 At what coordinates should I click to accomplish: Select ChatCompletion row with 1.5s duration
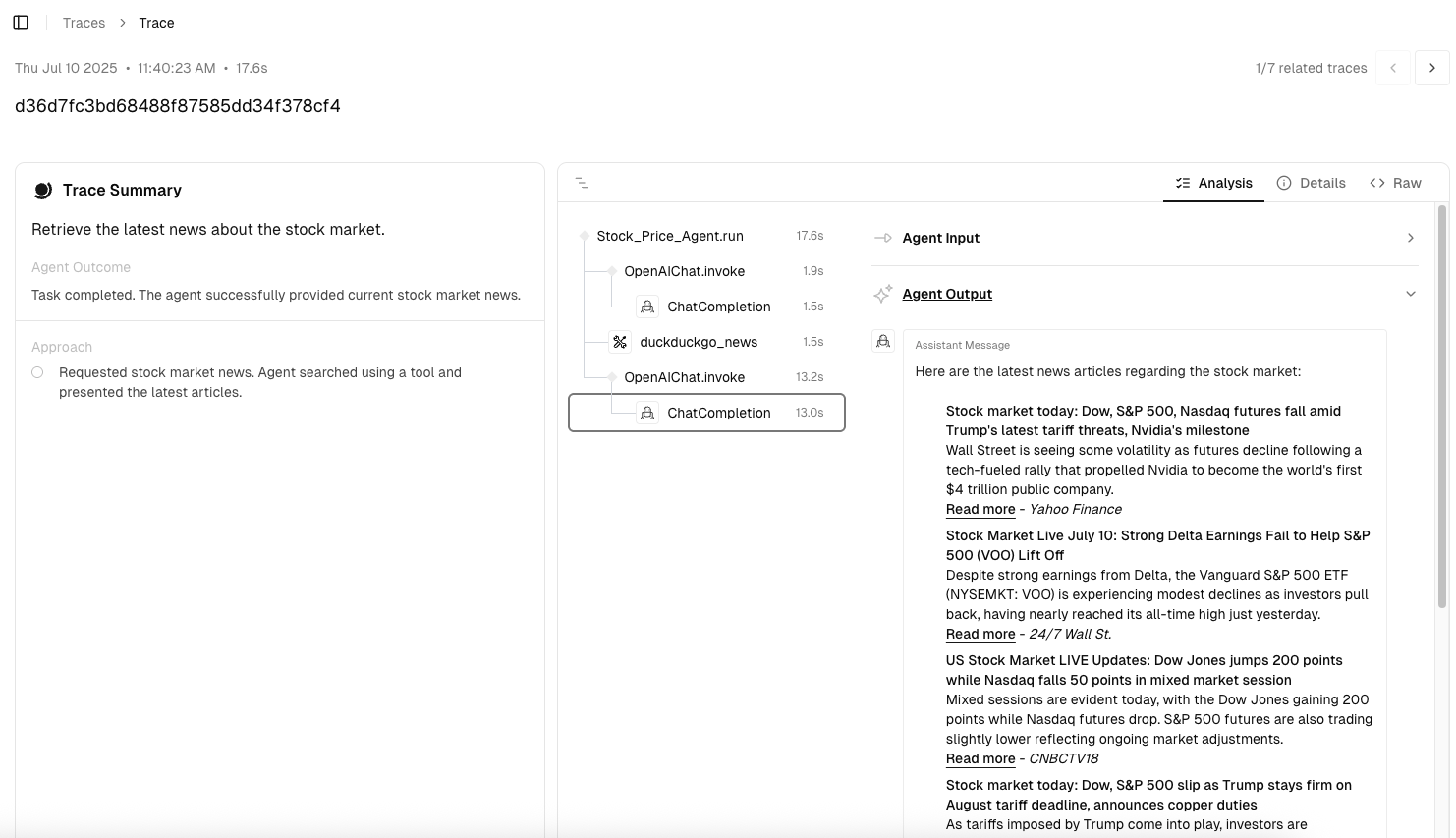point(706,307)
